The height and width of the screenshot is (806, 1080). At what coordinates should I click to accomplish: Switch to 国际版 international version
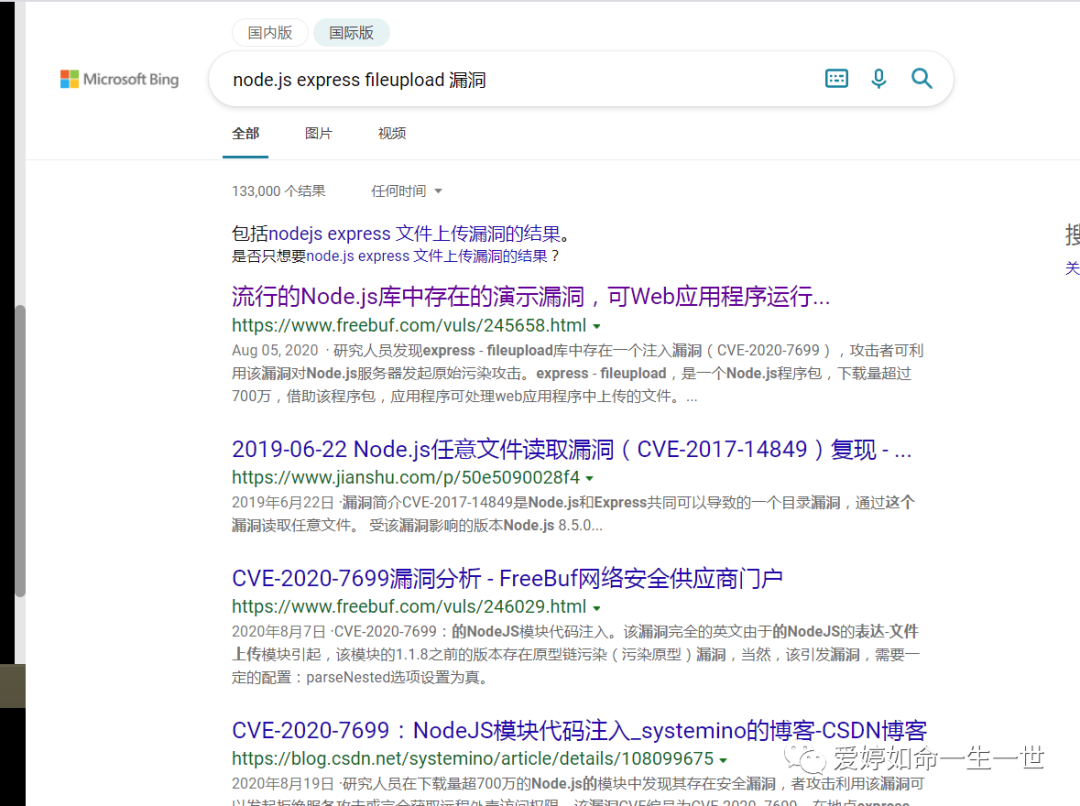pyautogui.click(x=351, y=33)
